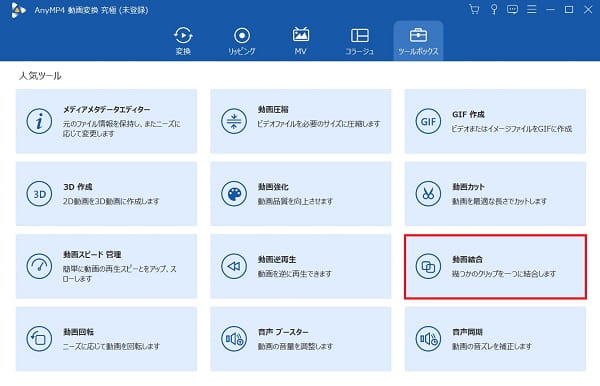This screenshot has width=600, height=386.
Task: Click the shopping cart icon
Action: click(474, 9)
